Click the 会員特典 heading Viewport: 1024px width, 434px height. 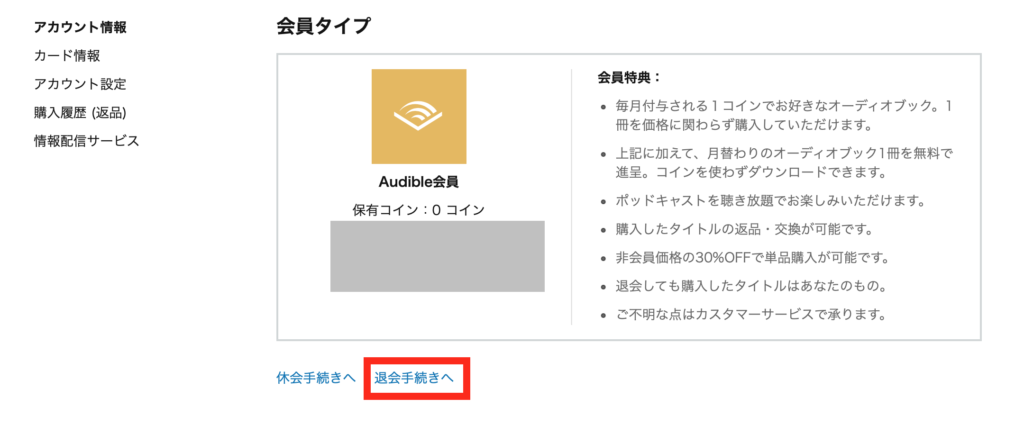tap(630, 78)
